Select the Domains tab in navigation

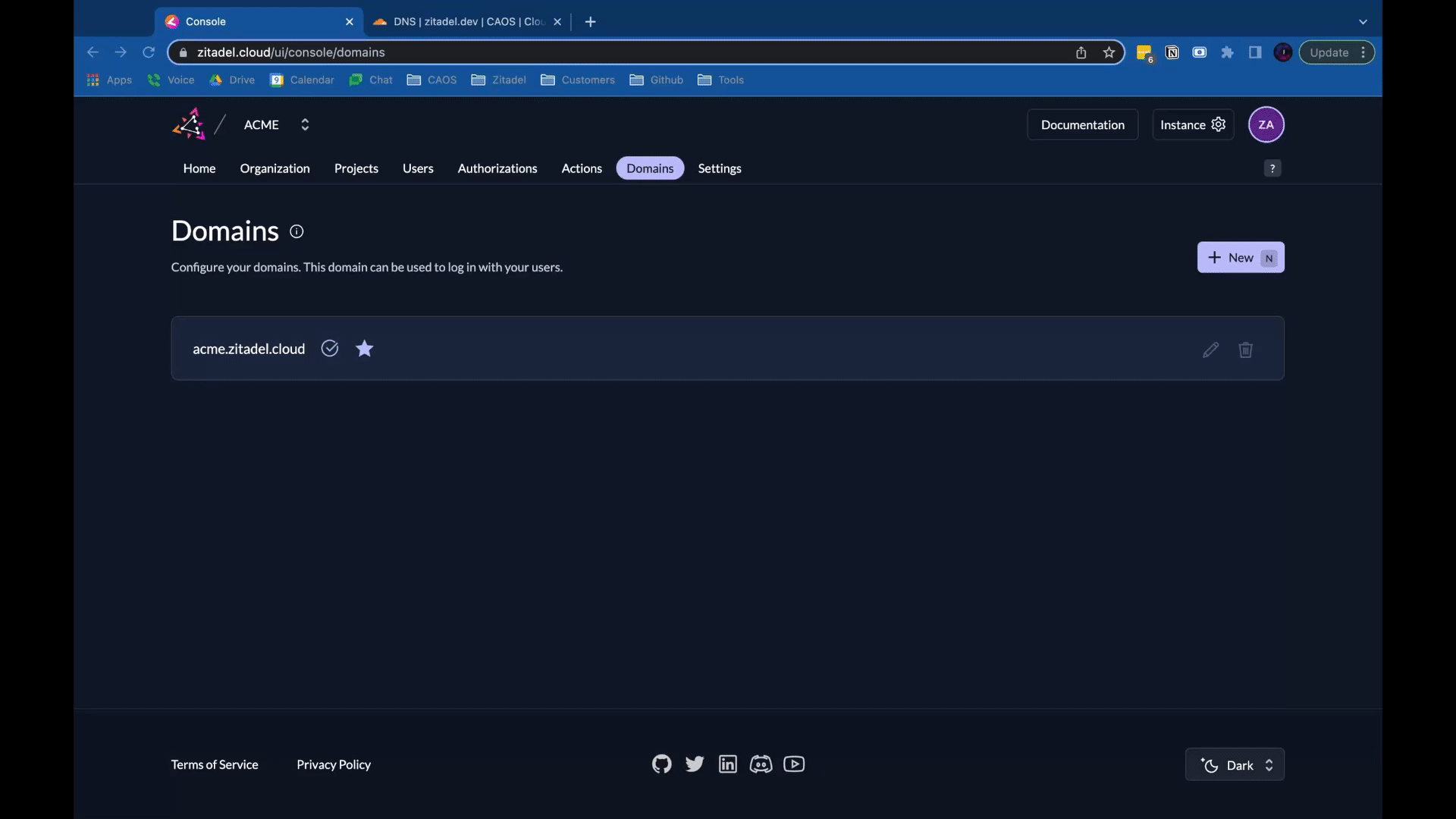[x=650, y=167]
